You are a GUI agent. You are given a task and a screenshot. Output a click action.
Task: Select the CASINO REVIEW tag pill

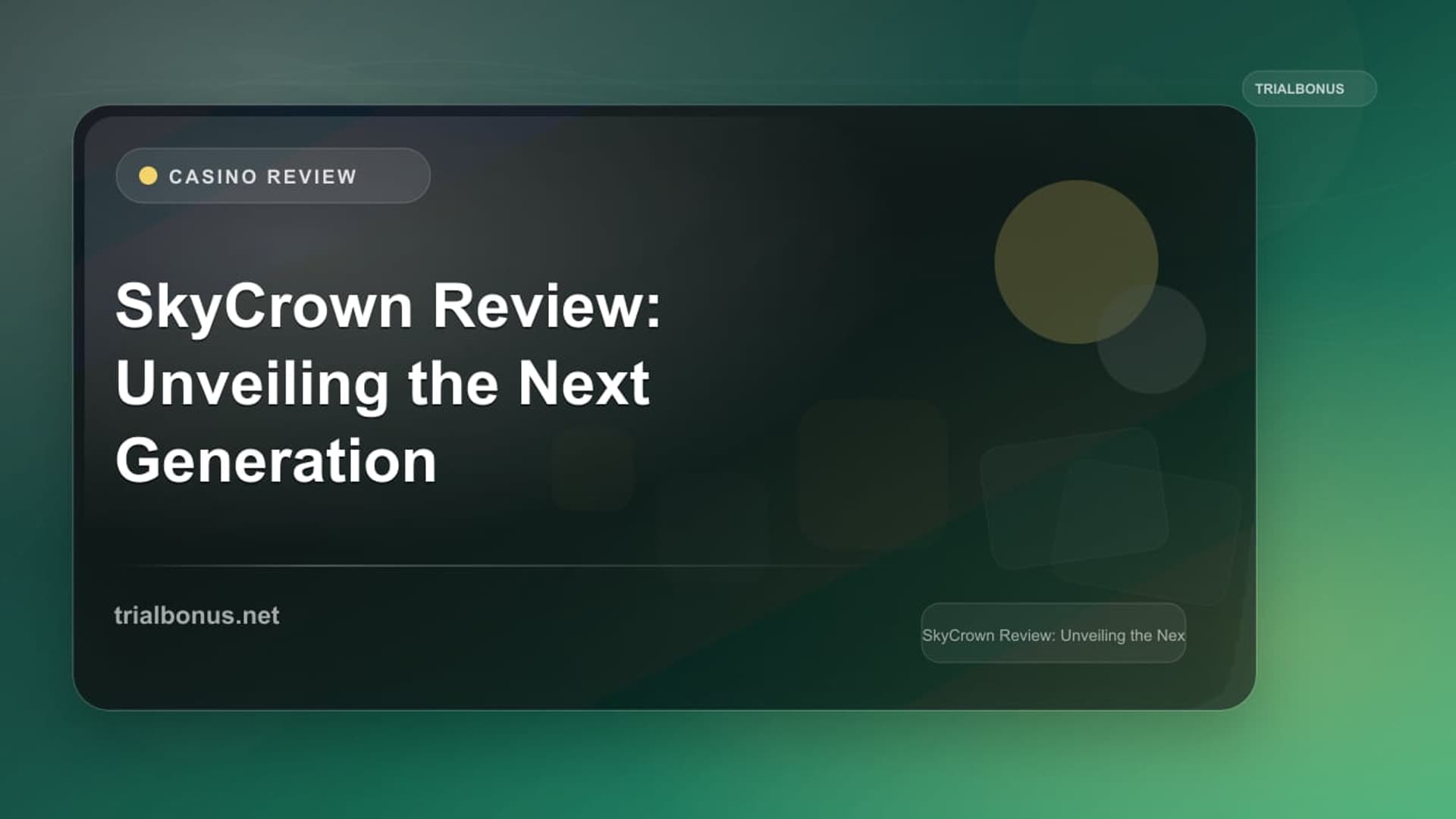[273, 176]
